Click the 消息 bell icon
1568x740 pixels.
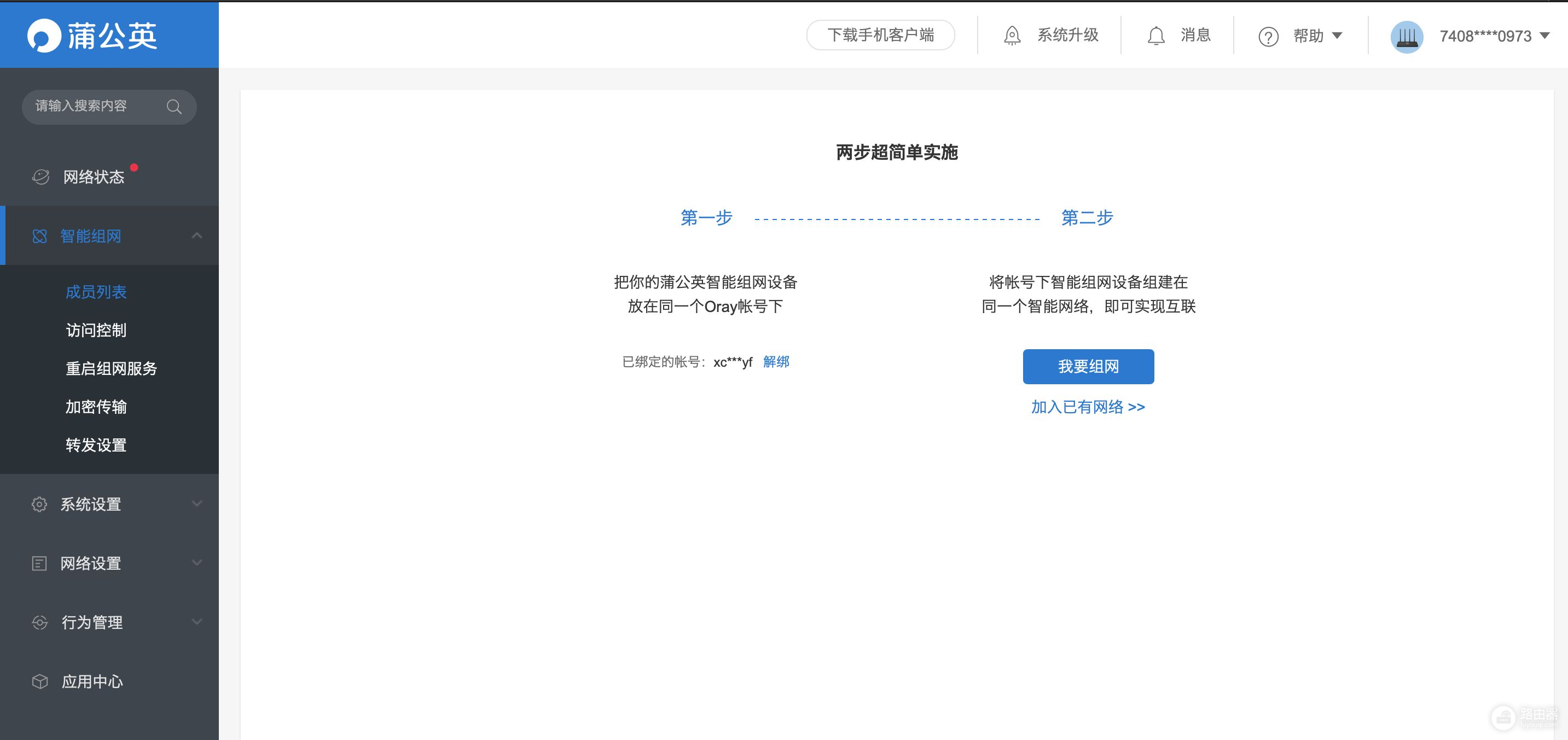[x=1156, y=36]
